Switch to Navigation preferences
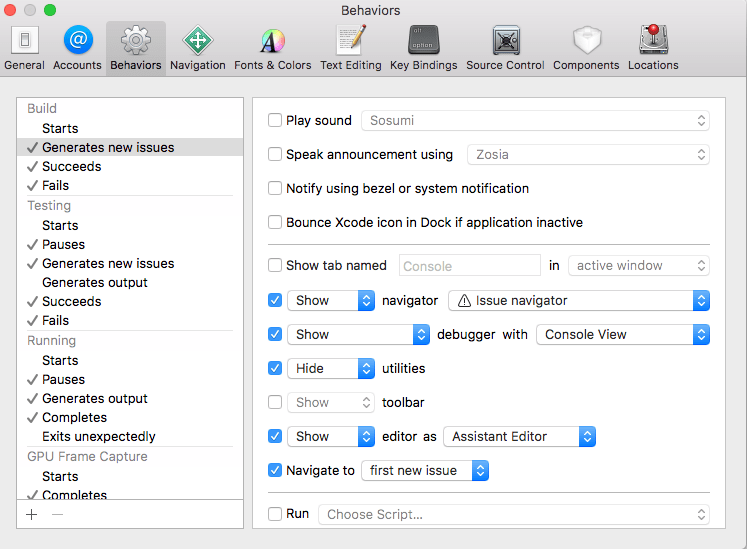The image size is (747, 549). coord(197,48)
